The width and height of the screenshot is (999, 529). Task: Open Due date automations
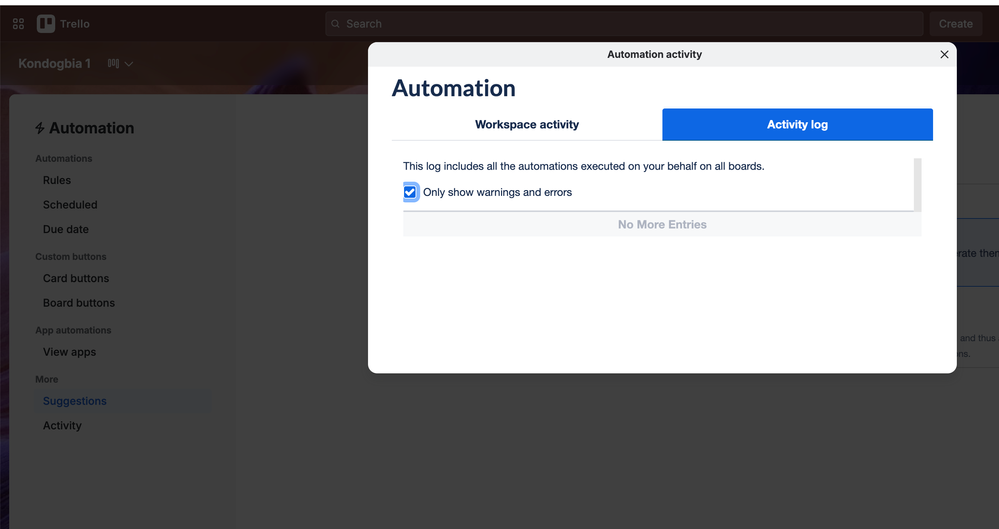[x=66, y=229]
